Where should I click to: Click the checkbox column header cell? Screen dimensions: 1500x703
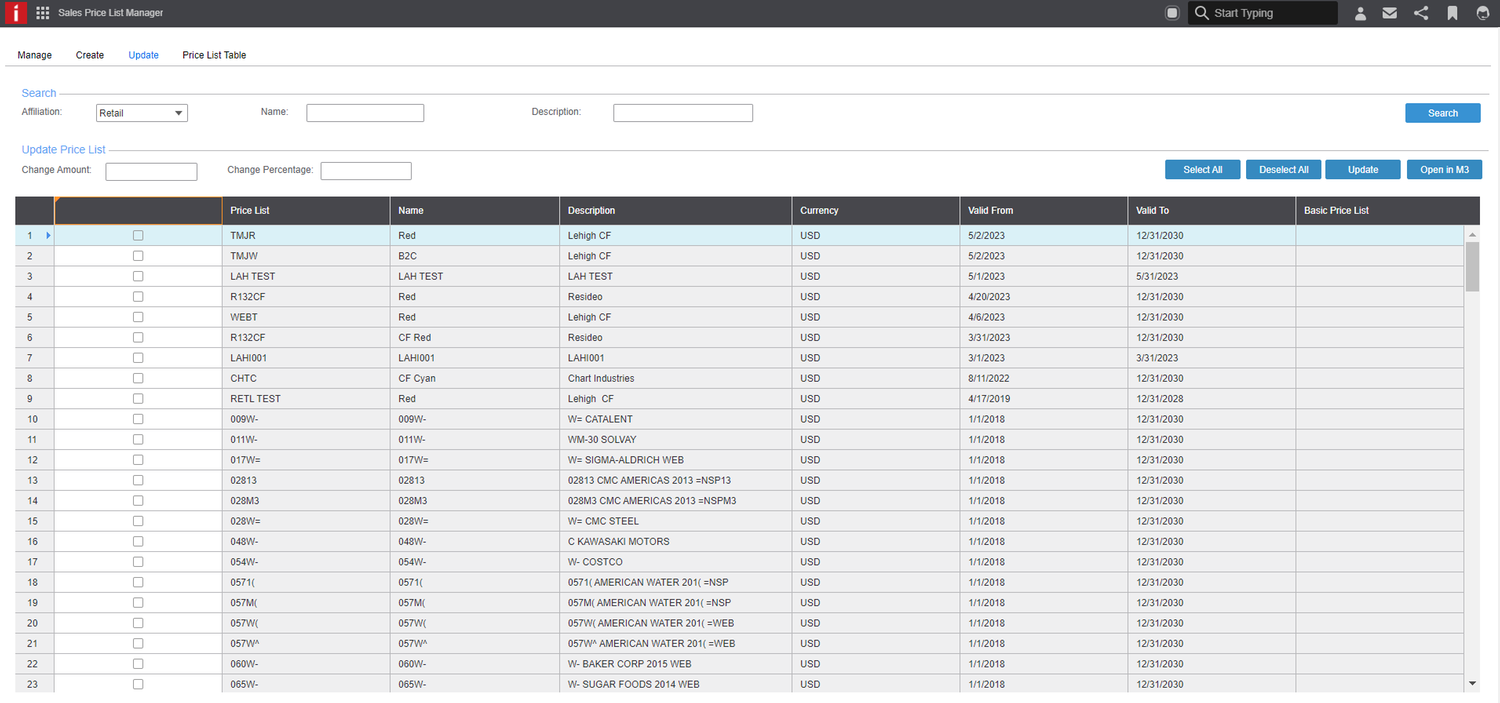[138, 211]
